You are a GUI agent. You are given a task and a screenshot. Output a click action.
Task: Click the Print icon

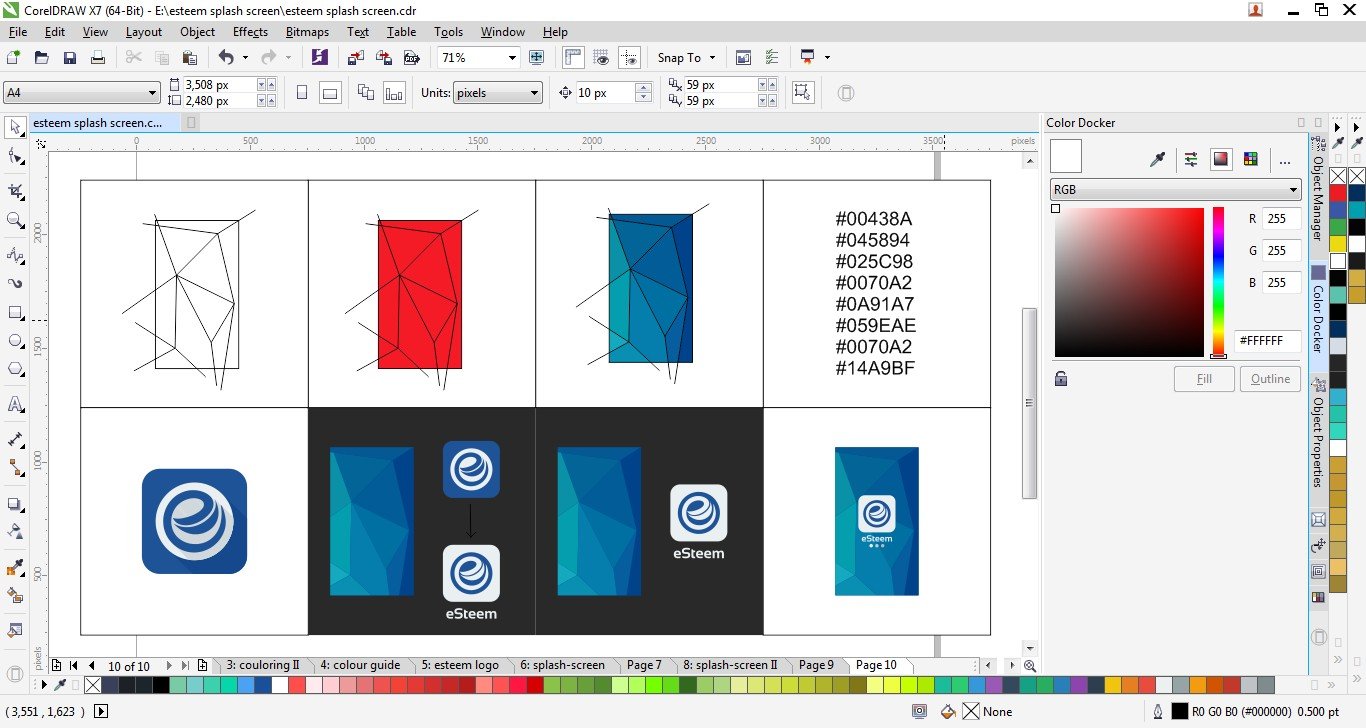[98, 58]
